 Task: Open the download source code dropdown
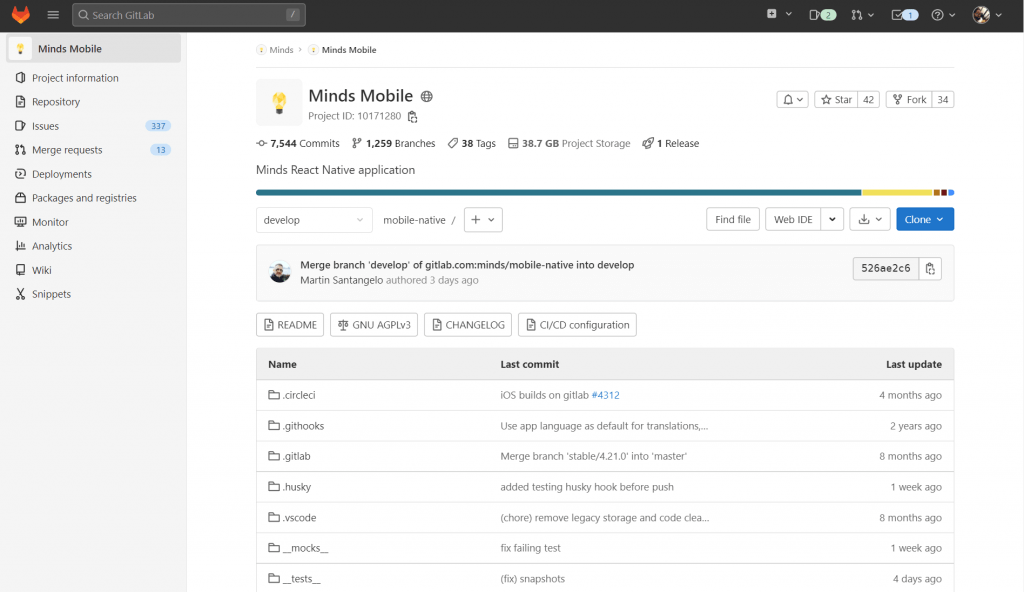pos(869,220)
